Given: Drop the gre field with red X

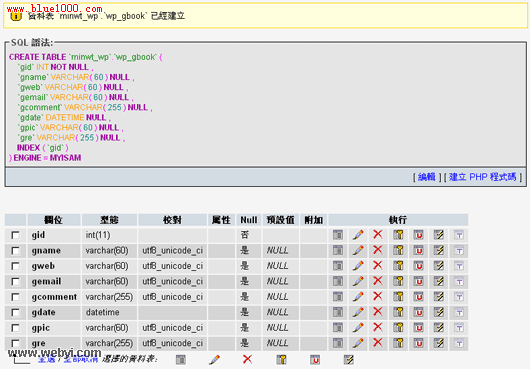Looking at the screenshot, I should (378, 343).
